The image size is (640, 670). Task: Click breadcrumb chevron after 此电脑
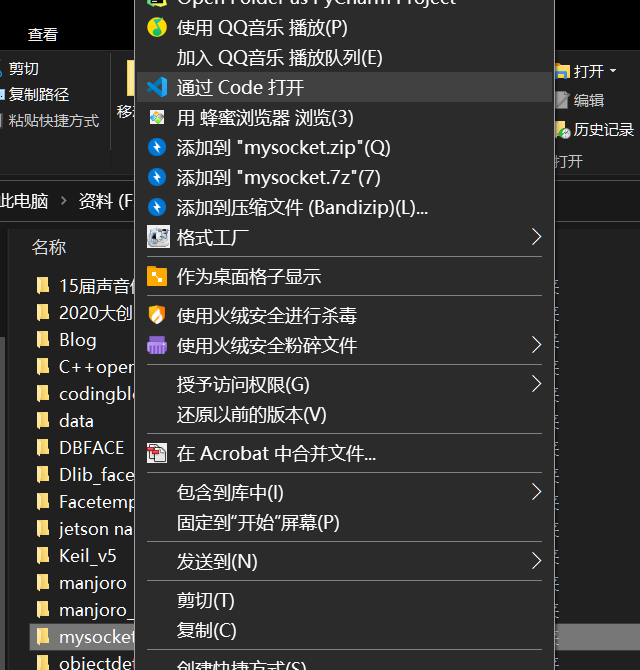coord(64,200)
